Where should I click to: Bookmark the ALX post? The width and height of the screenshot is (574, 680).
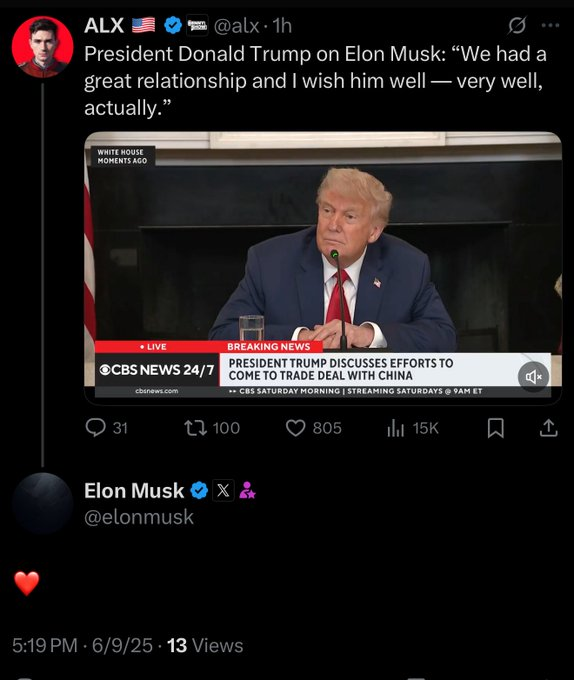[x=496, y=428]
